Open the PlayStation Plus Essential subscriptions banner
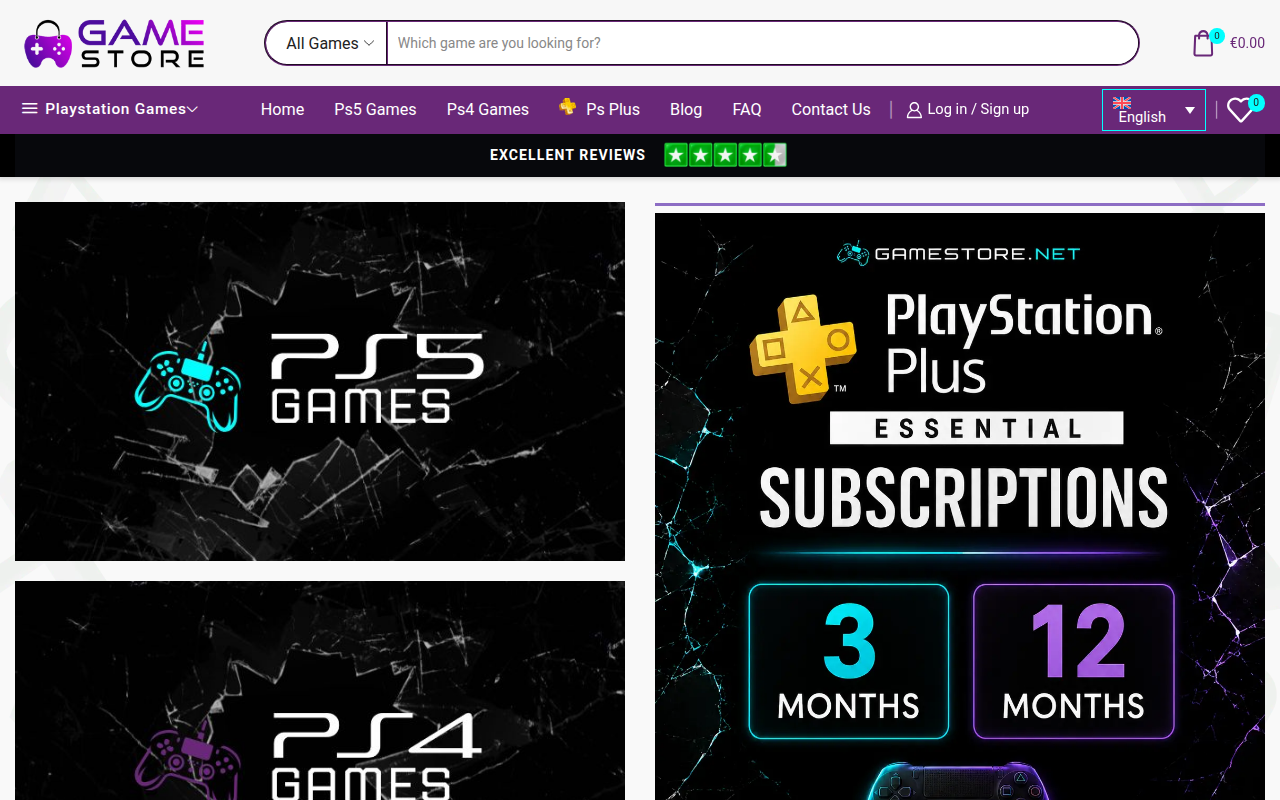1280x800 pixels. point(960,506)
